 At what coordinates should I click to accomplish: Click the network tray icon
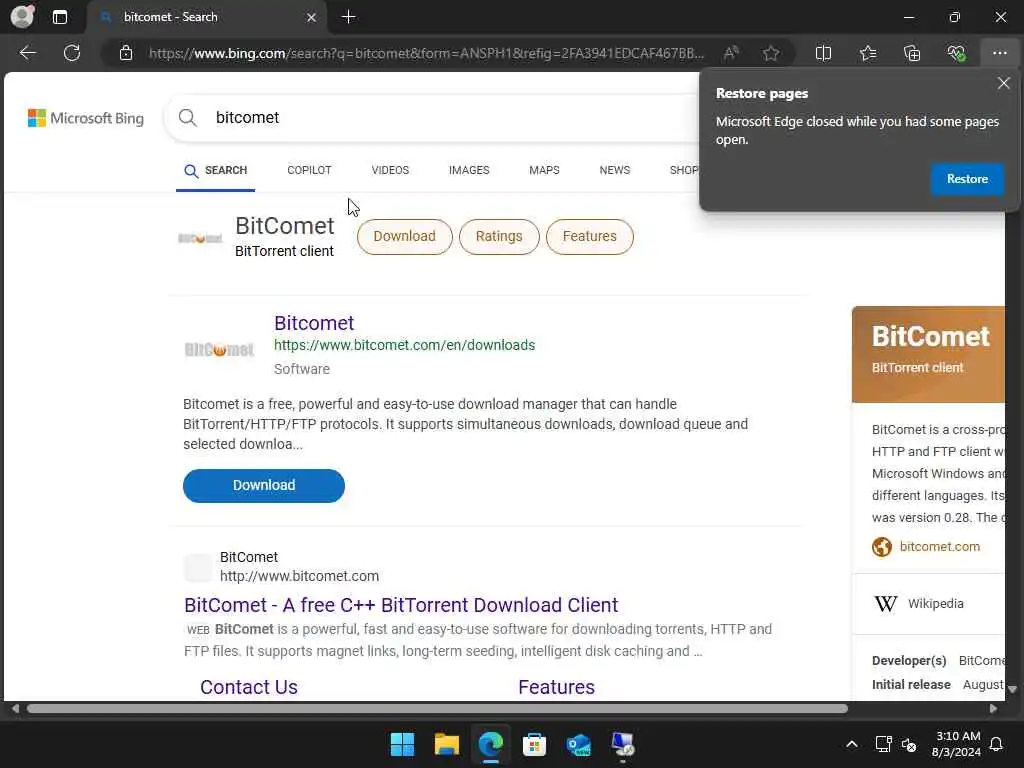coord(884,744)
